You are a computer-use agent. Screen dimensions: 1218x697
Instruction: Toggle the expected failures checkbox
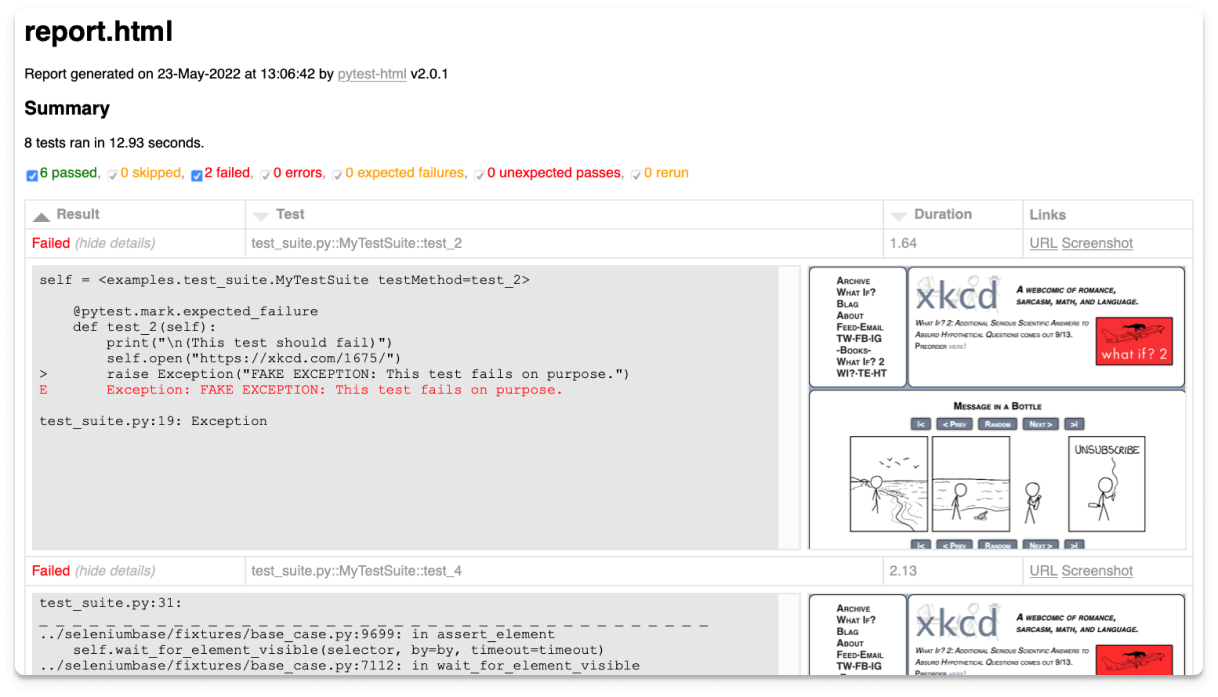337,175
